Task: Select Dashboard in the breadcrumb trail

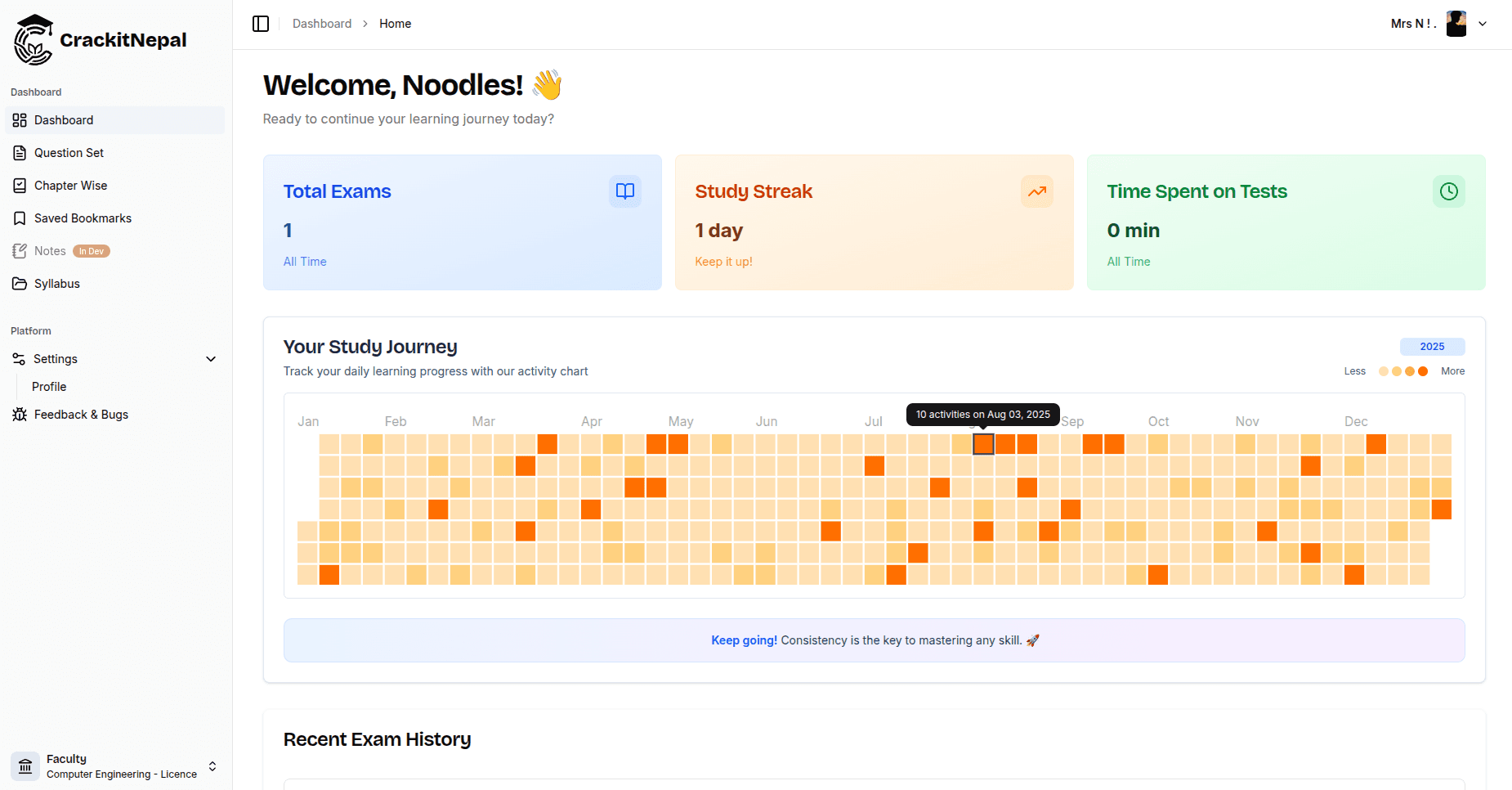Action: pos(321,23)
